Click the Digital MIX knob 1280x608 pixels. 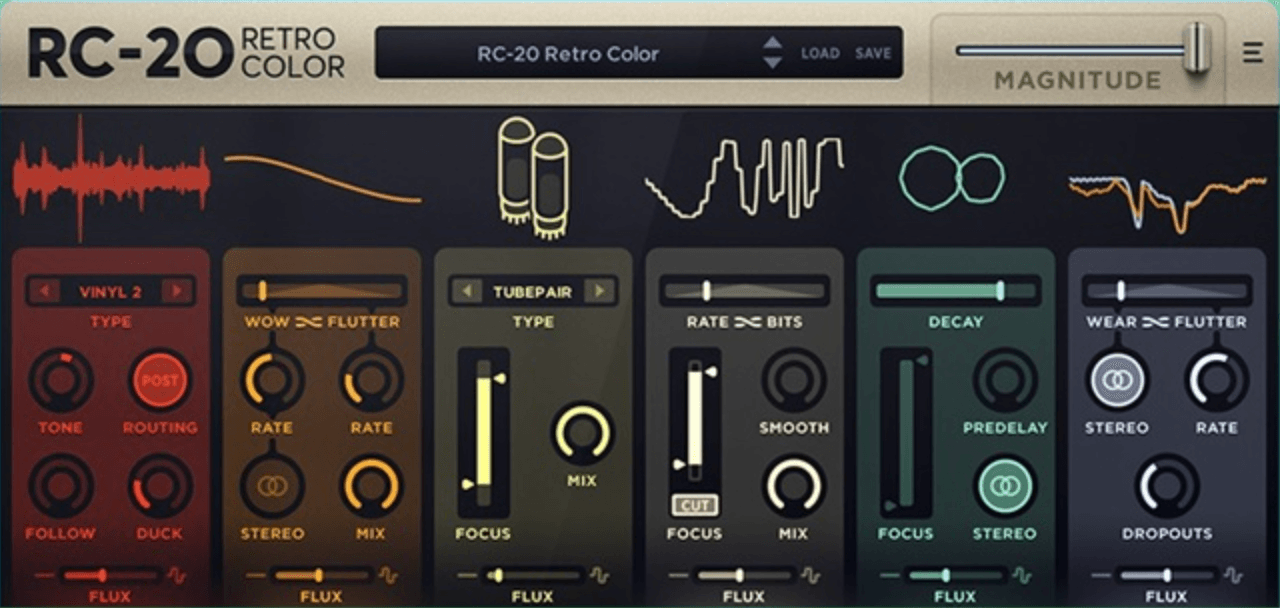click(794, 486)
